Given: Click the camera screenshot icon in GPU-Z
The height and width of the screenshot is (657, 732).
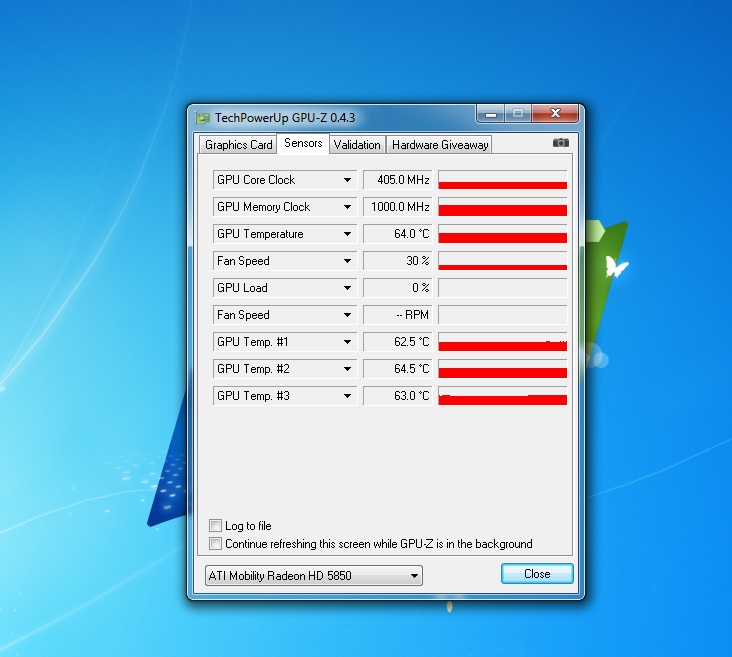Looking at the screenshot, I should (560, 143).
